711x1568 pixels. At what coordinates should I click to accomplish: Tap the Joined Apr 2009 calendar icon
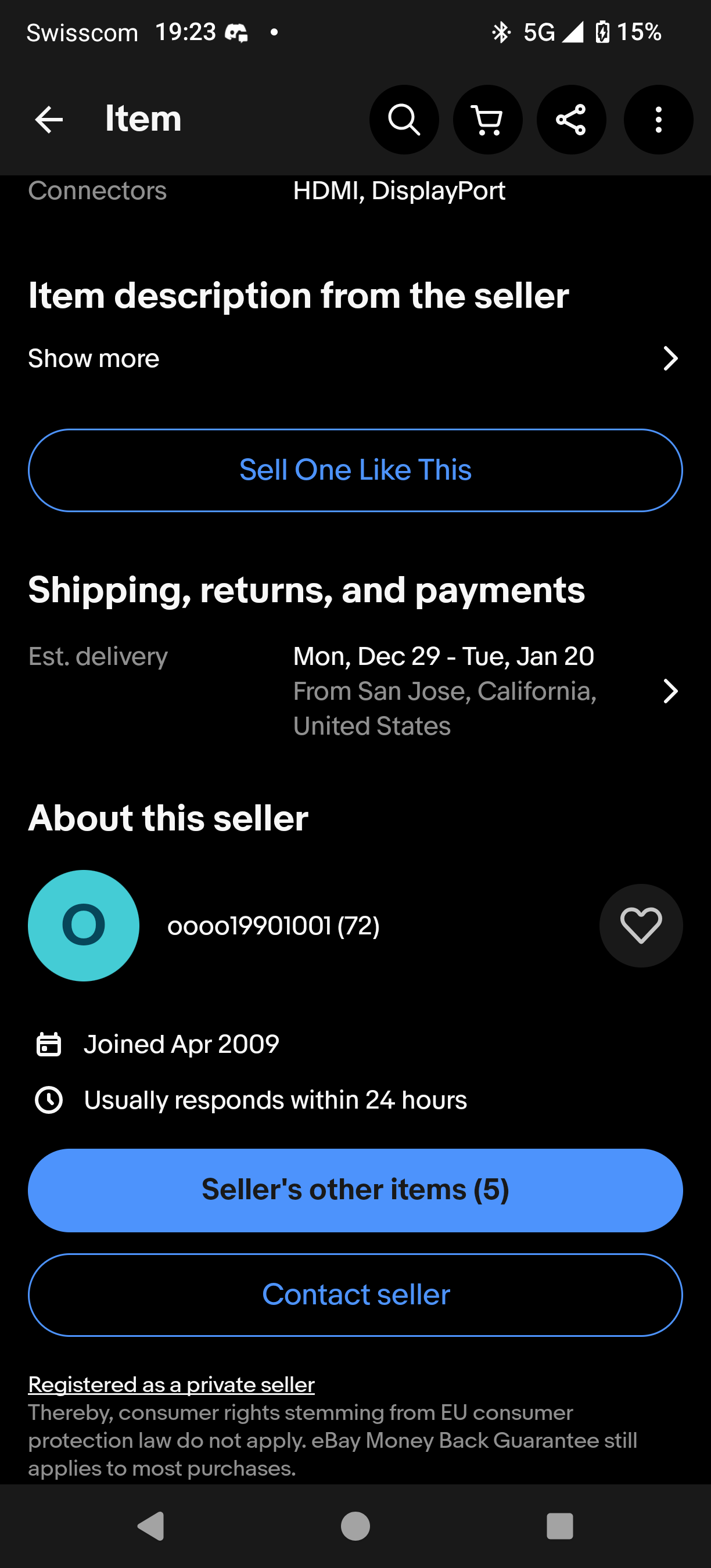pyautogui.click(x=49, y=1044)
